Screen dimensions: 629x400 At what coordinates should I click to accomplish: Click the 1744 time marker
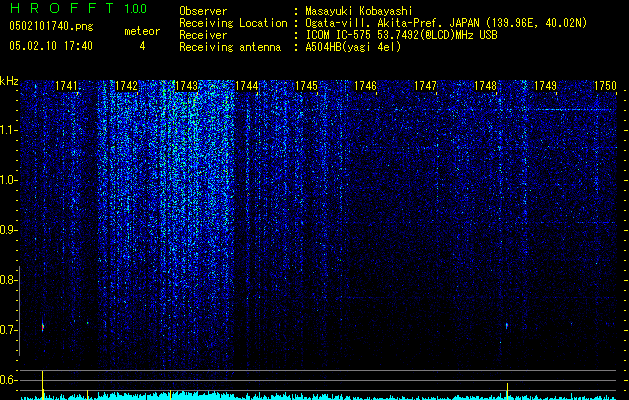click(x=246, y=85)
